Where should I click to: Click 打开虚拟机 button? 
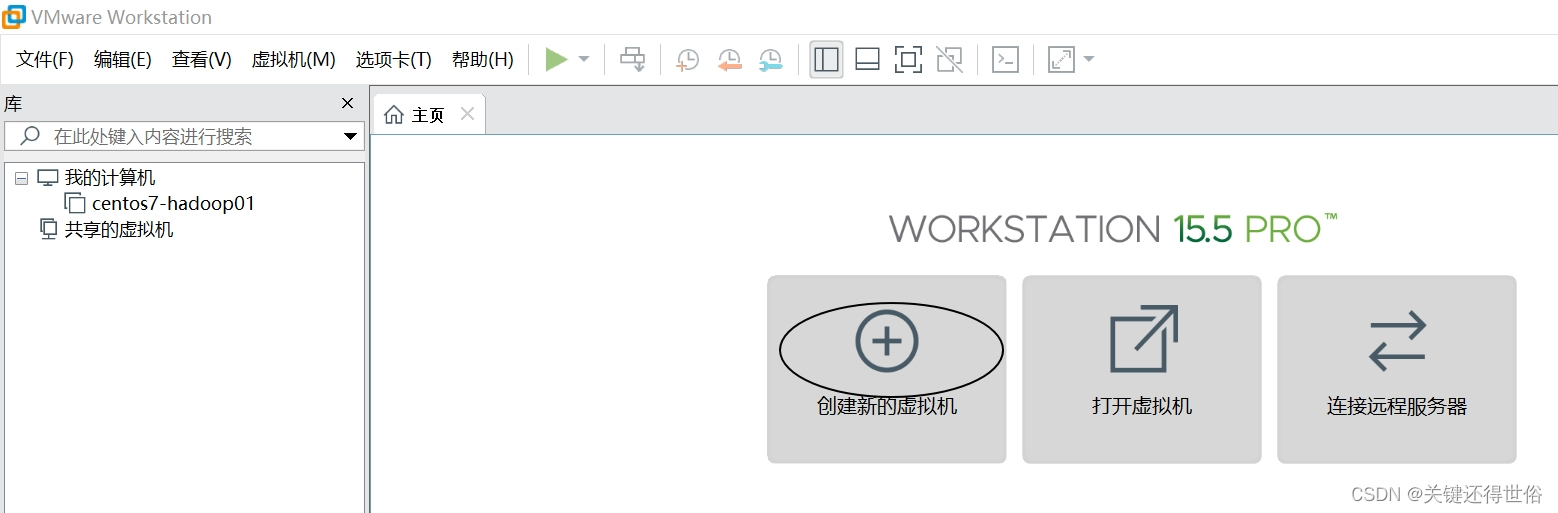pyautogui.click(x=1142, y=369)
